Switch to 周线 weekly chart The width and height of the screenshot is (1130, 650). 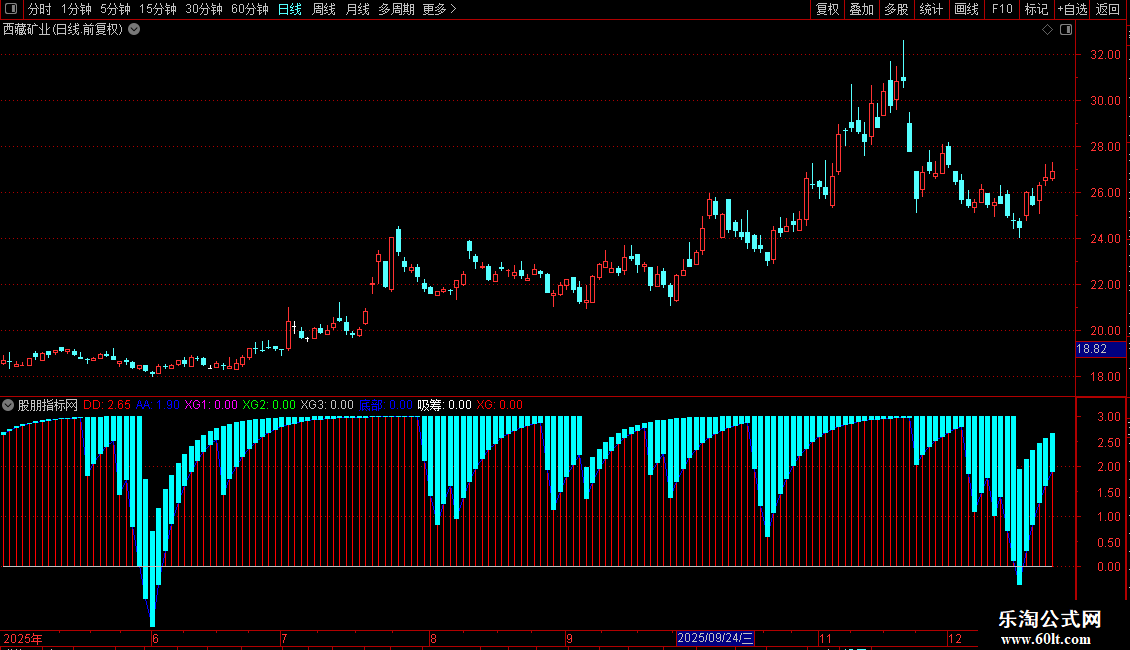(x=324, y=9)
